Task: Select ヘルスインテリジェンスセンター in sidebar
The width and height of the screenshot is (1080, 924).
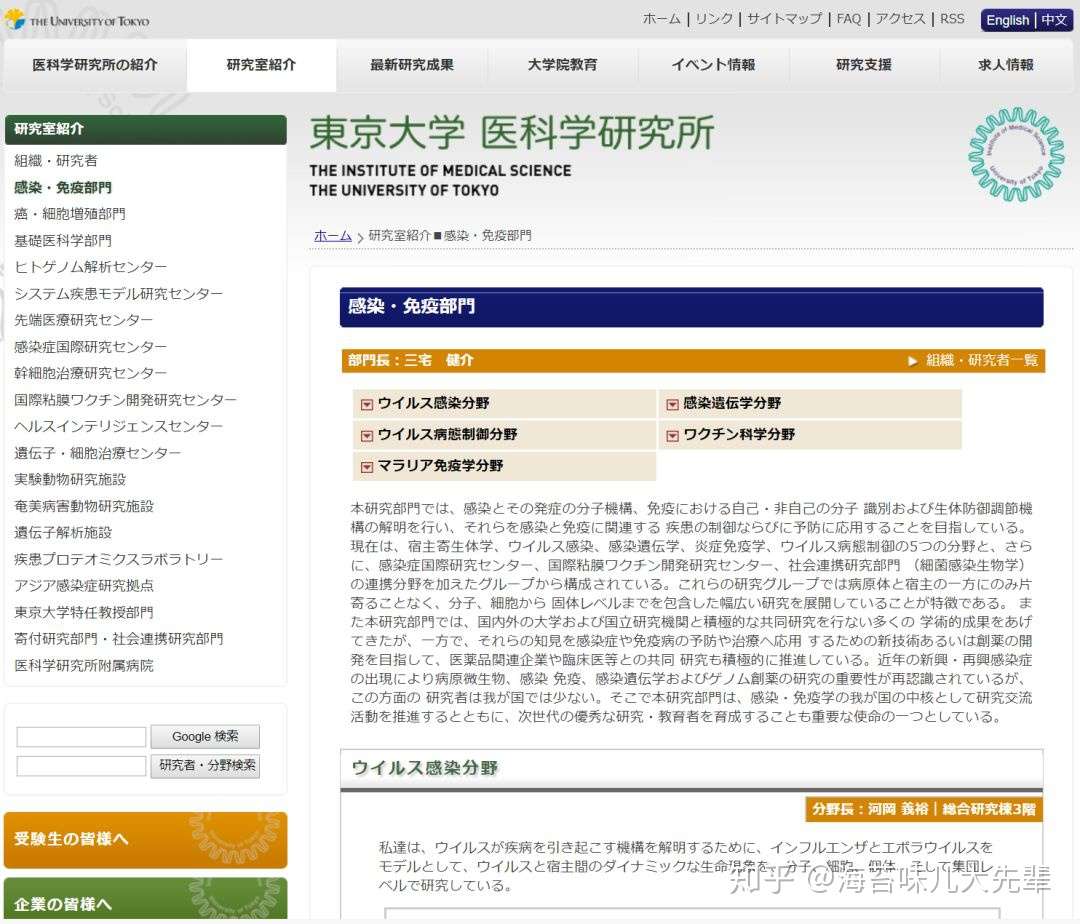Action: point(118,426)
